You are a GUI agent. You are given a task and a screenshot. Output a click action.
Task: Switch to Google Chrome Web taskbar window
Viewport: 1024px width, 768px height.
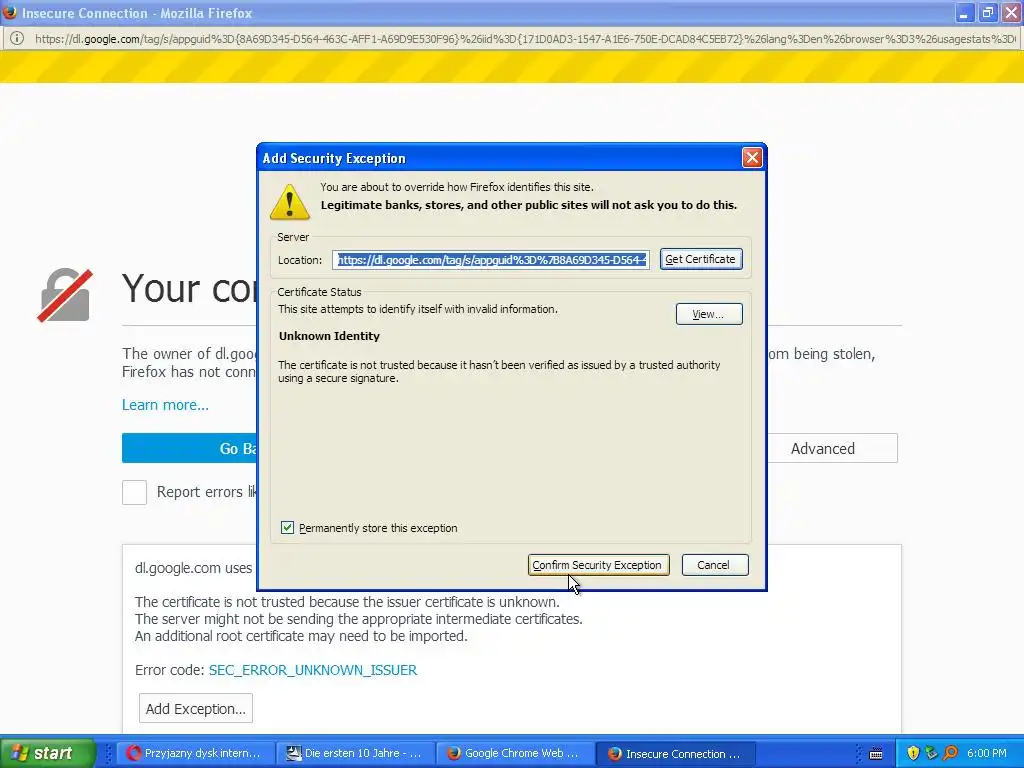[515, 753]
